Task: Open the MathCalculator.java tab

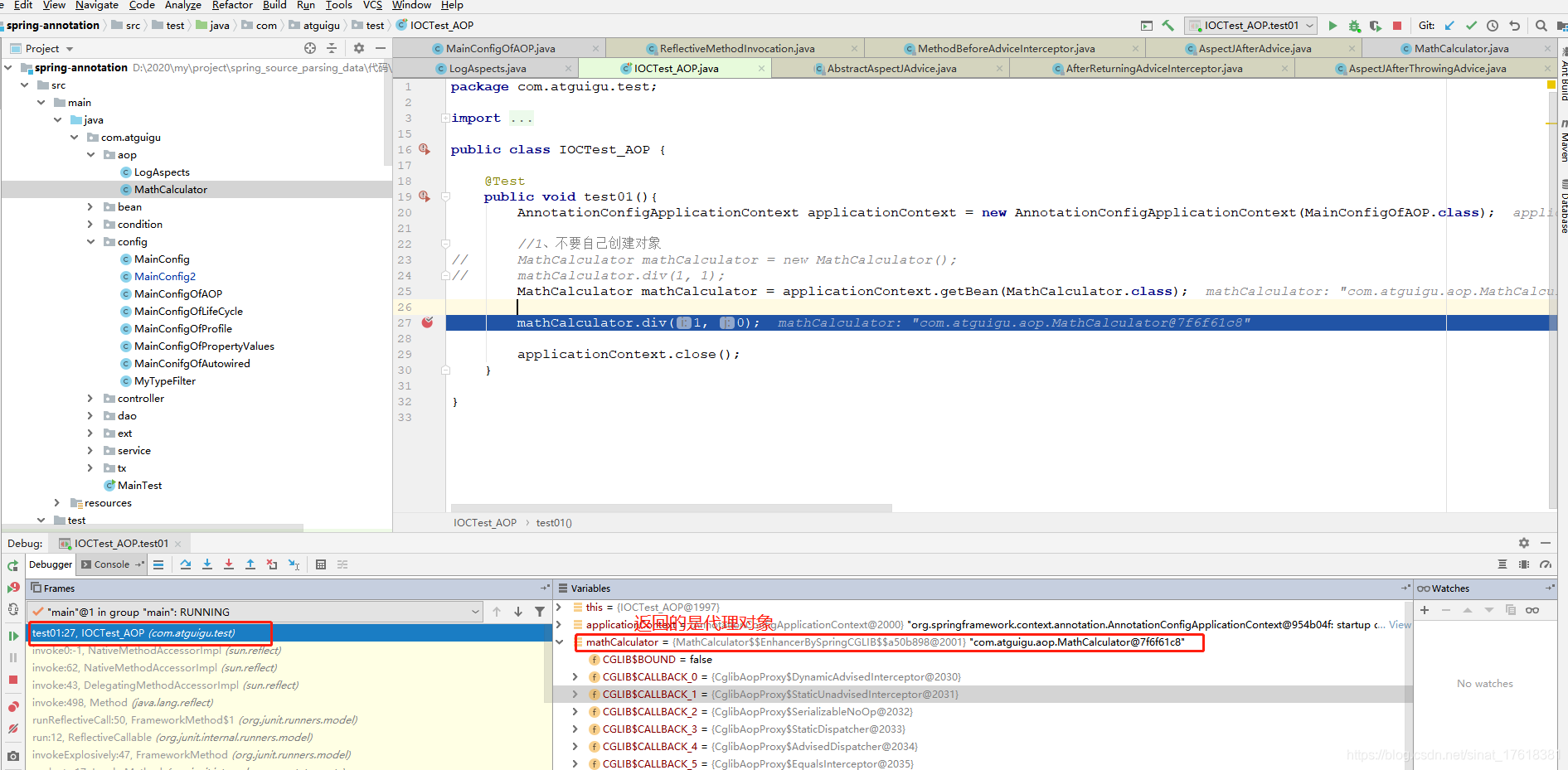Action: (1461, 49)
